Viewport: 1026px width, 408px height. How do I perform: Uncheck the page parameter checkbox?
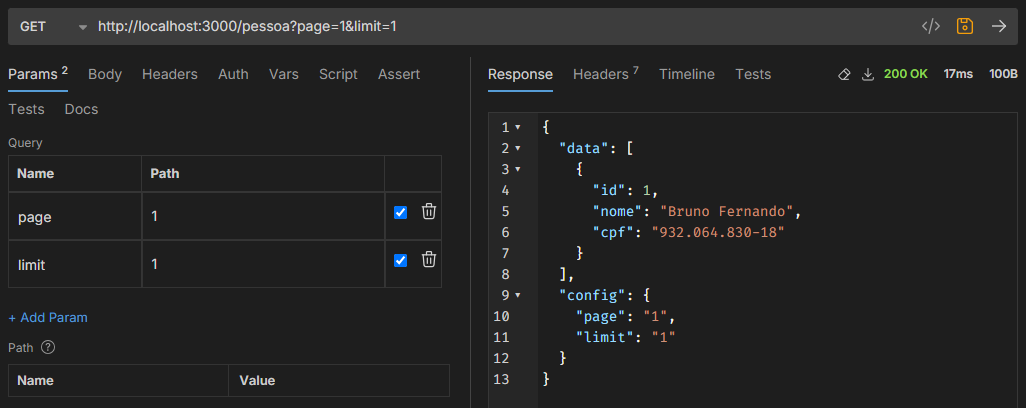pos(401,212)
